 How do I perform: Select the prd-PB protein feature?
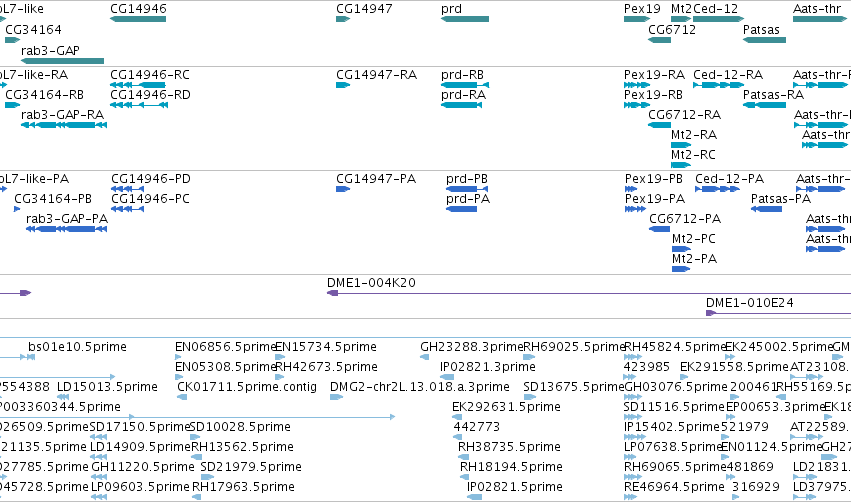(x=467, y=189)
